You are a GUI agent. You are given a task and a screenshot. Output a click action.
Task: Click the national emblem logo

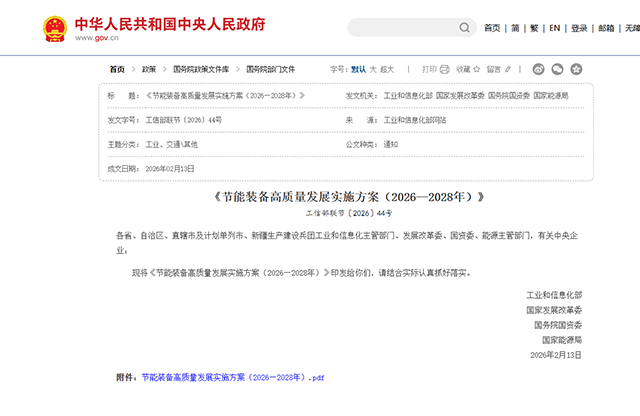(55, 29)
